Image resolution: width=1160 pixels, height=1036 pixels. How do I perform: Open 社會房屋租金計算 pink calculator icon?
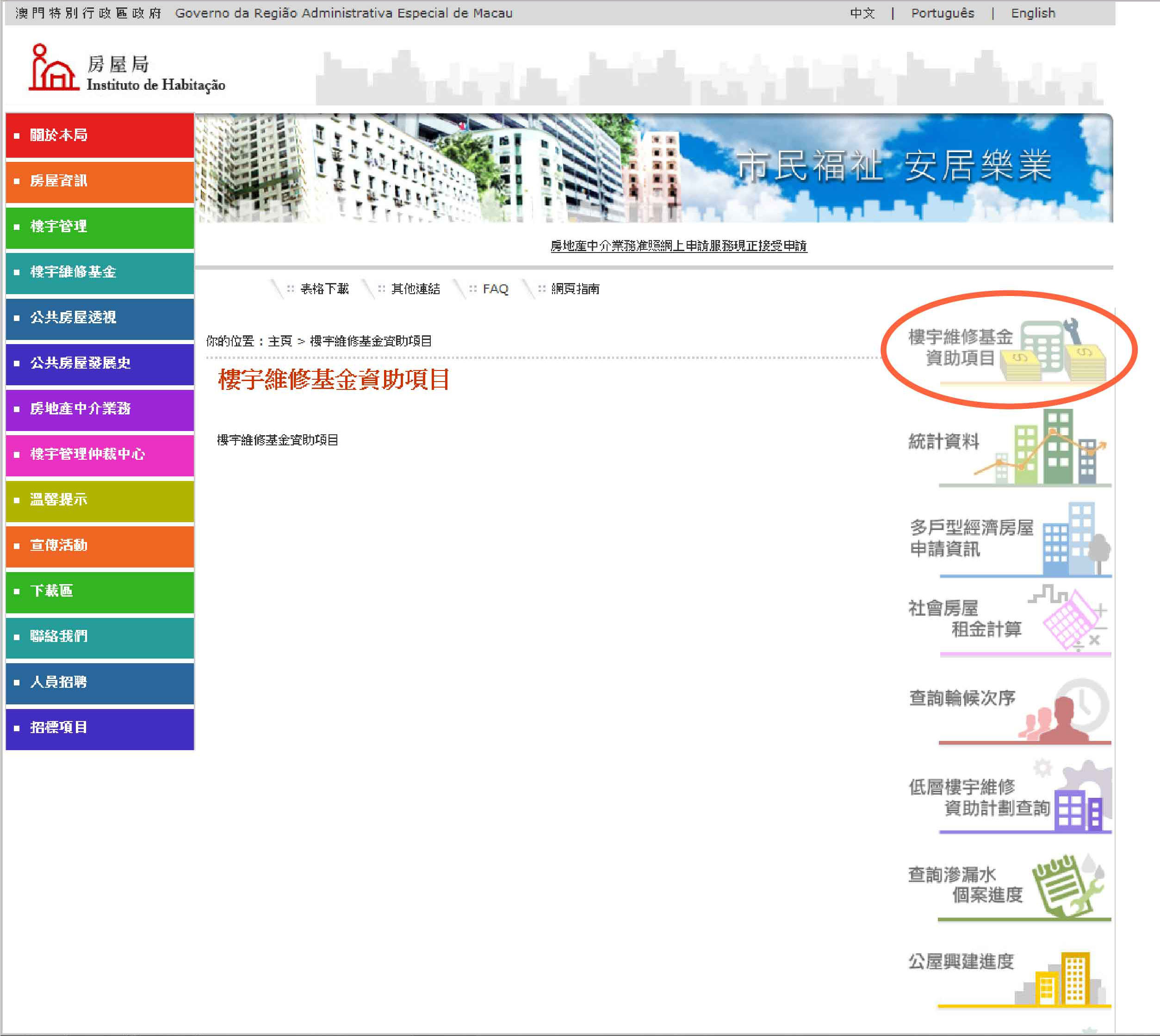click(1071, 621)
